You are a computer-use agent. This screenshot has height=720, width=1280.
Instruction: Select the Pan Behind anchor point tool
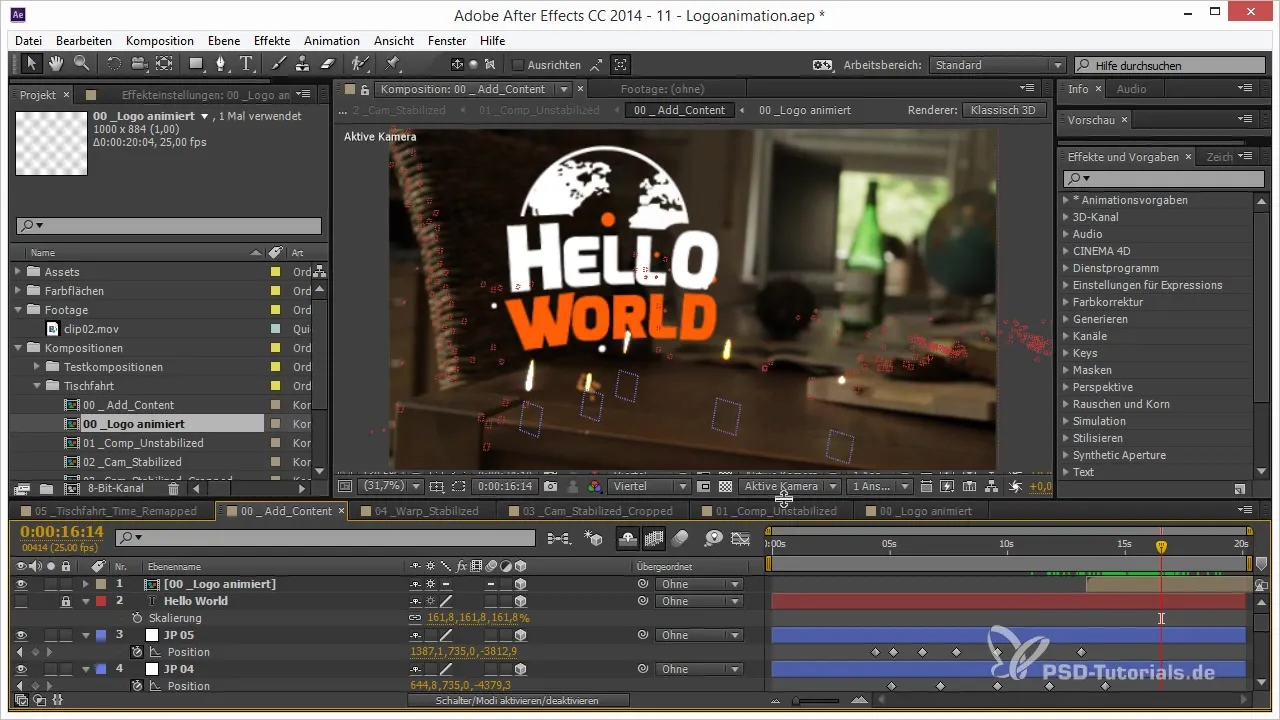[x=163, y=64]
